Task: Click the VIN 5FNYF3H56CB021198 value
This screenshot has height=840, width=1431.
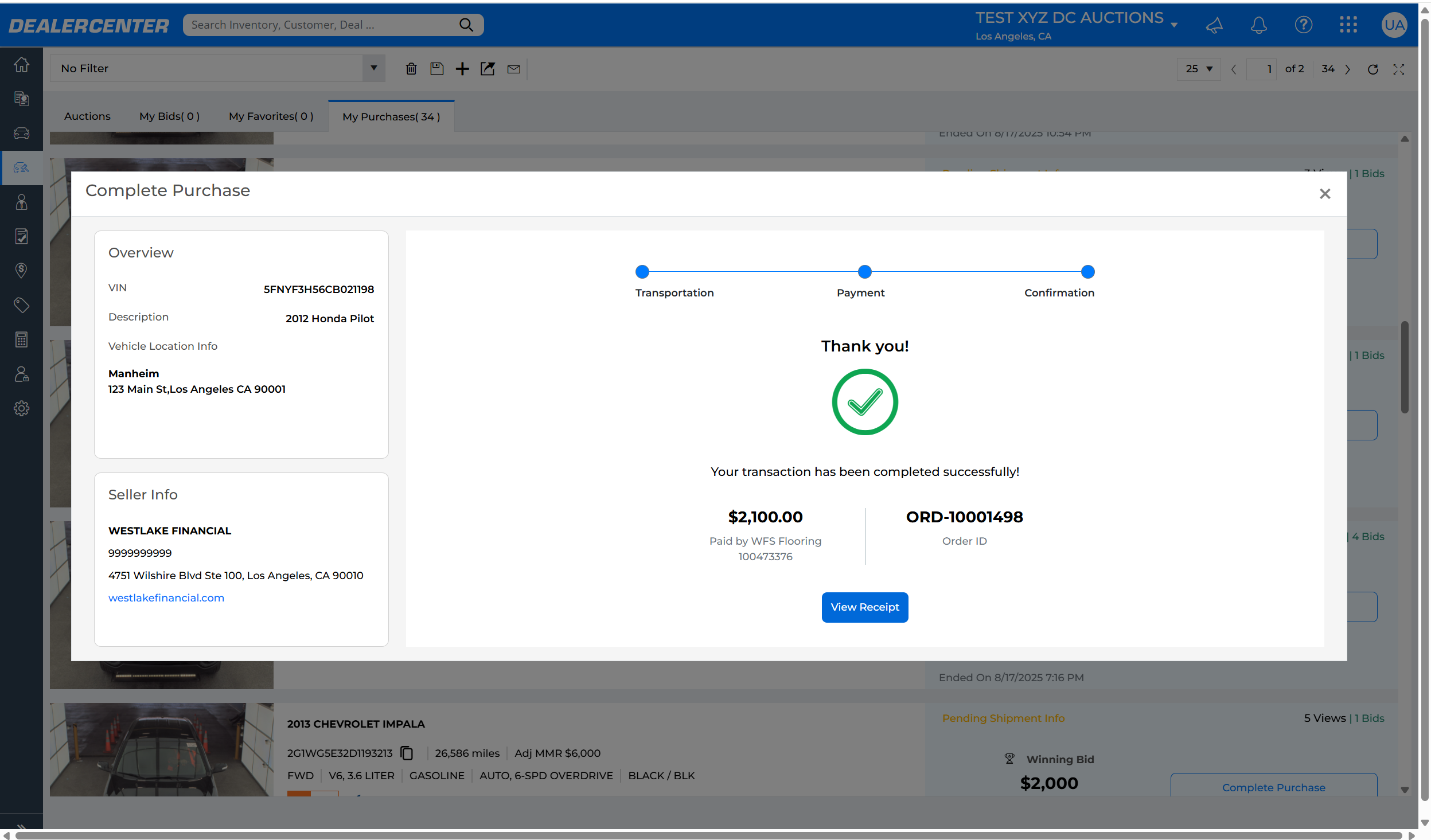Action: (x=319, y=289)
